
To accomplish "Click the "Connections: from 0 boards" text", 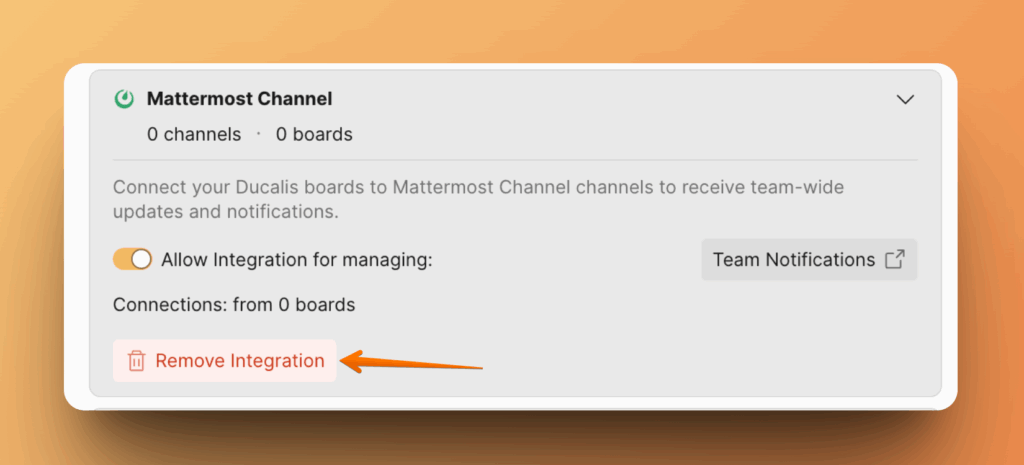I will tap(234, 304).
